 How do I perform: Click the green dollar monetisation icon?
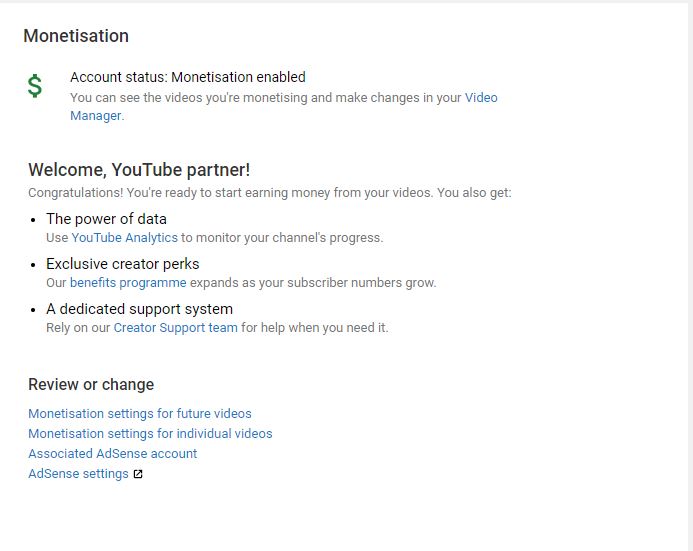[34, 86]
